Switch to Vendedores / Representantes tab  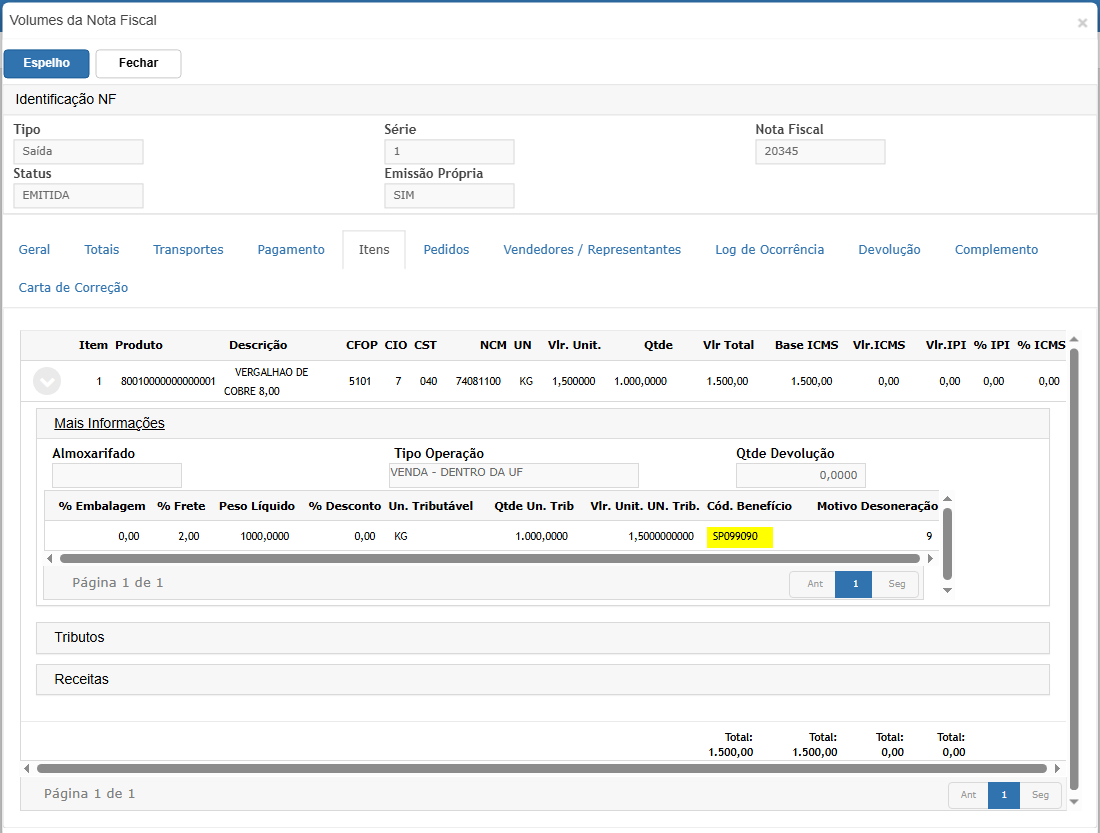point(592,250)
